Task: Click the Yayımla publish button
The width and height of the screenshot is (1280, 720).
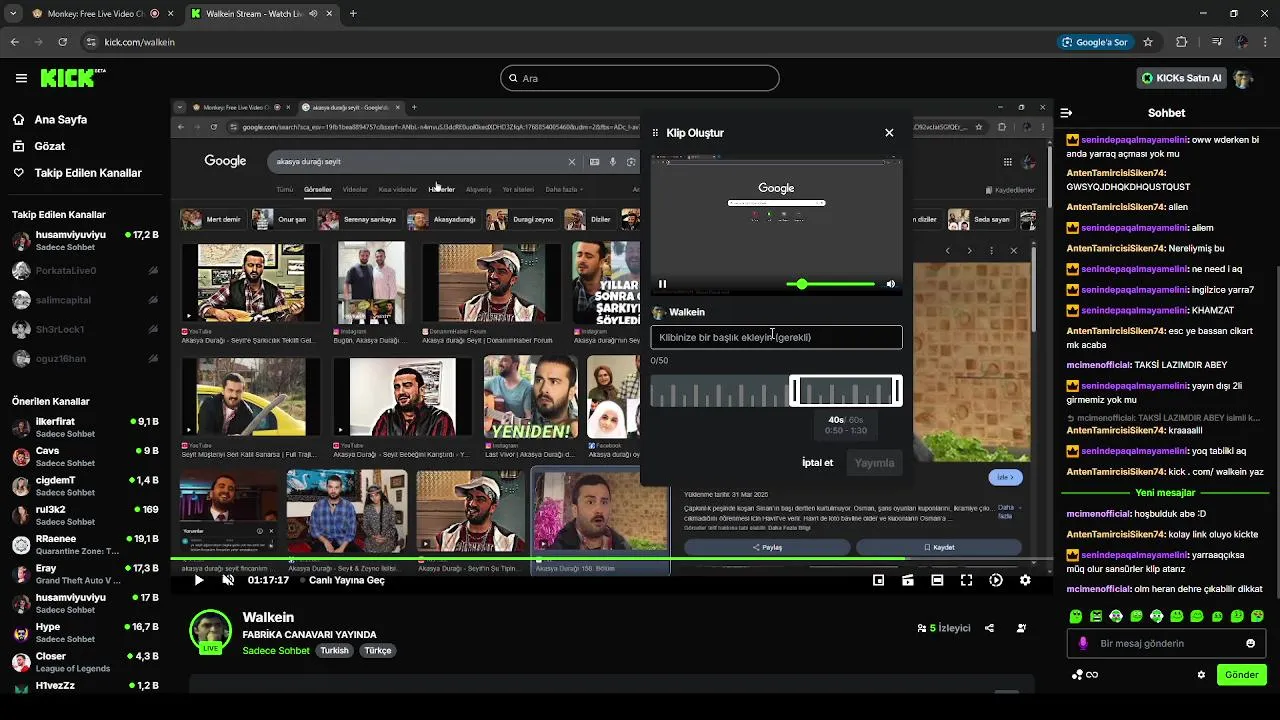Action: (x=874, y=463)
